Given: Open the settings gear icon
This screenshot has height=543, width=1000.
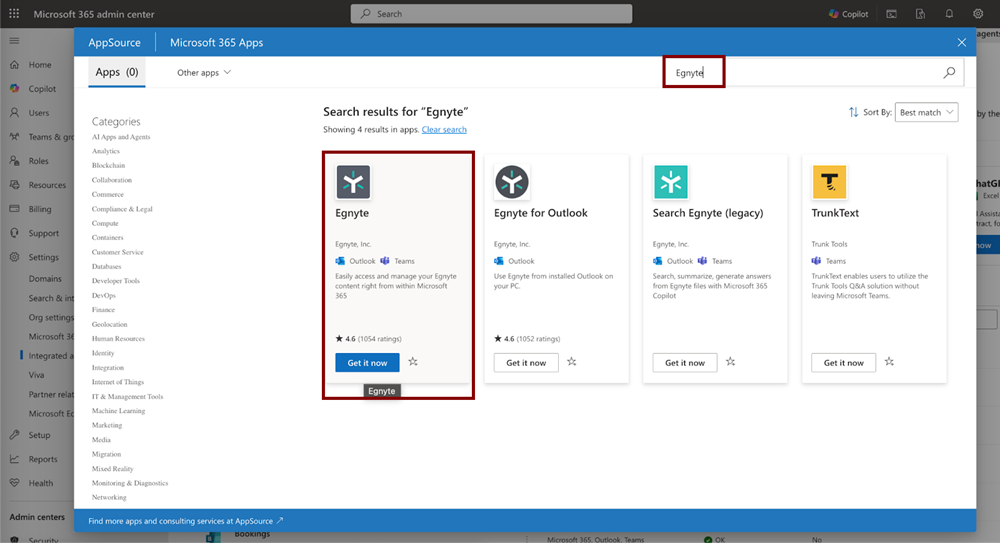Looking at the screenshot, I should coord(978,14).
